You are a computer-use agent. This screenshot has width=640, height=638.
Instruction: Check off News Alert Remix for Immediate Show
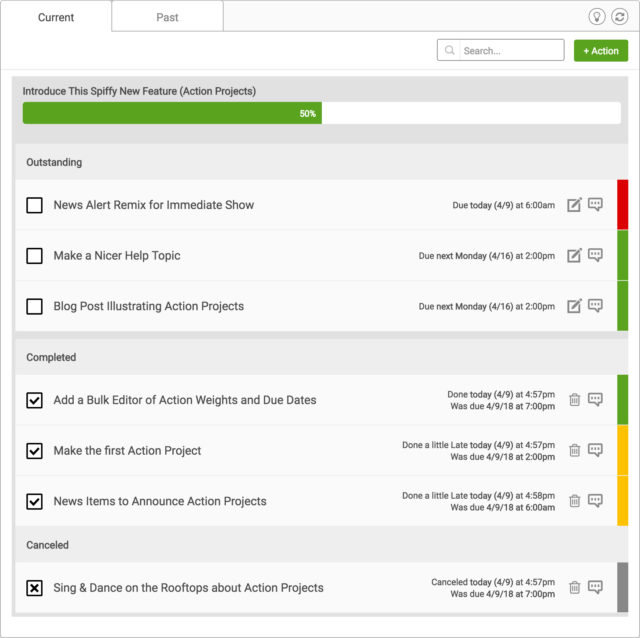click(34, 205)
